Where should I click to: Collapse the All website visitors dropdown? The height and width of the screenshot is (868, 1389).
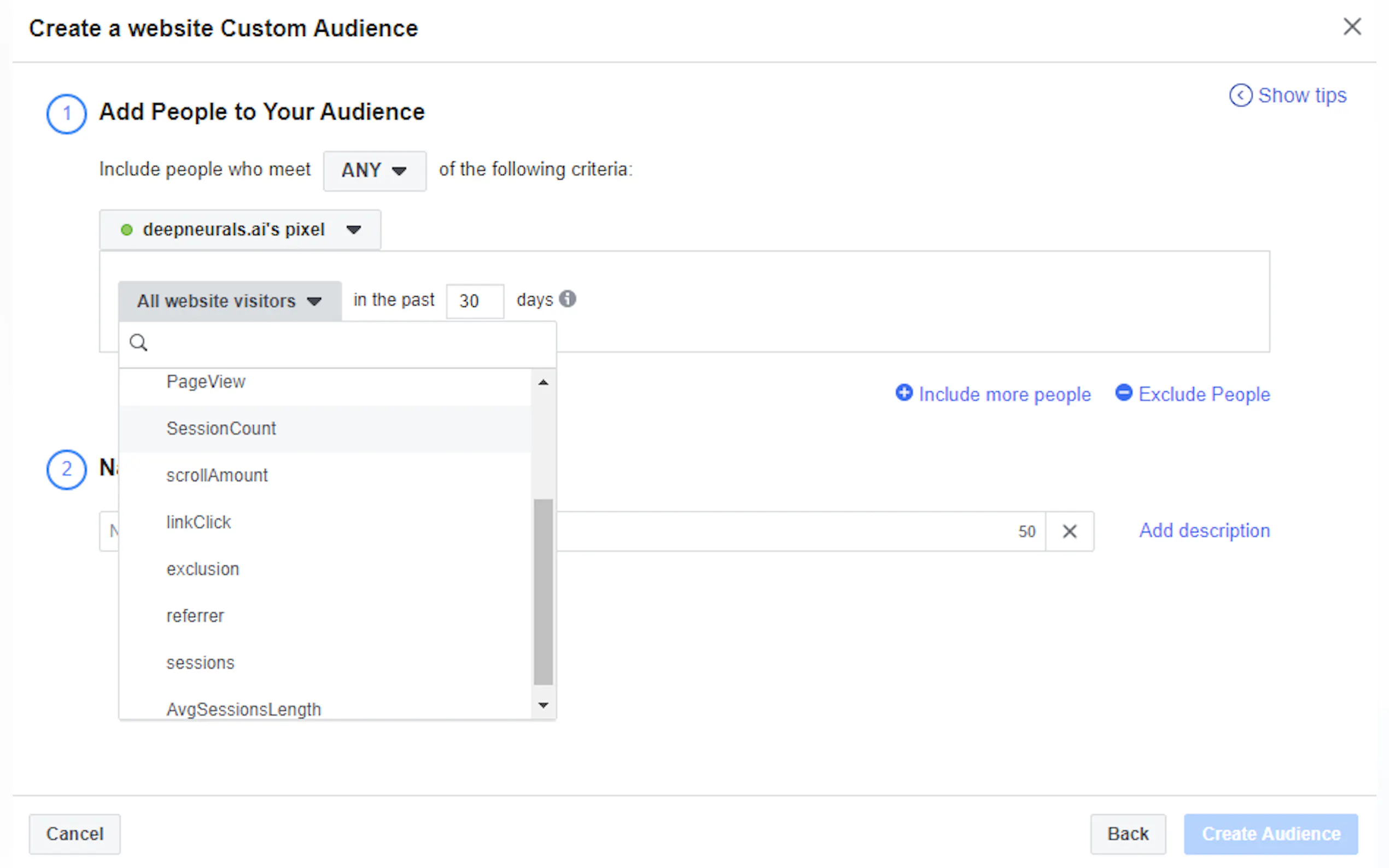(230, 301)
